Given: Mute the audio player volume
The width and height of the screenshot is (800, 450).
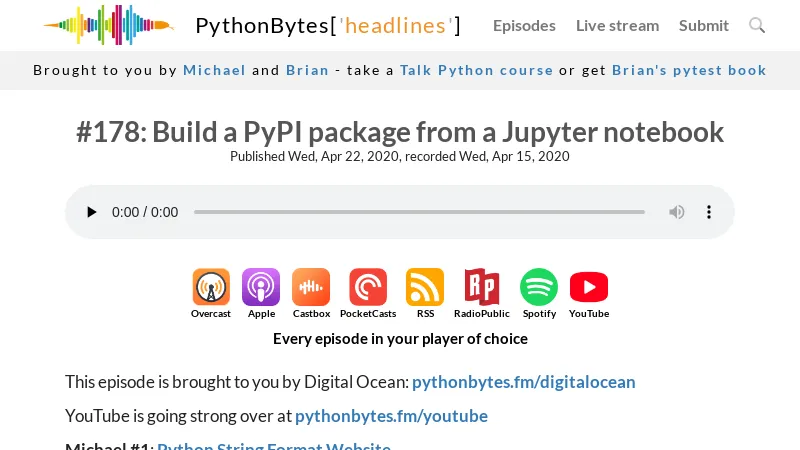Looking at the screenshot, I should pyautogui.click(x=677, y=212).
